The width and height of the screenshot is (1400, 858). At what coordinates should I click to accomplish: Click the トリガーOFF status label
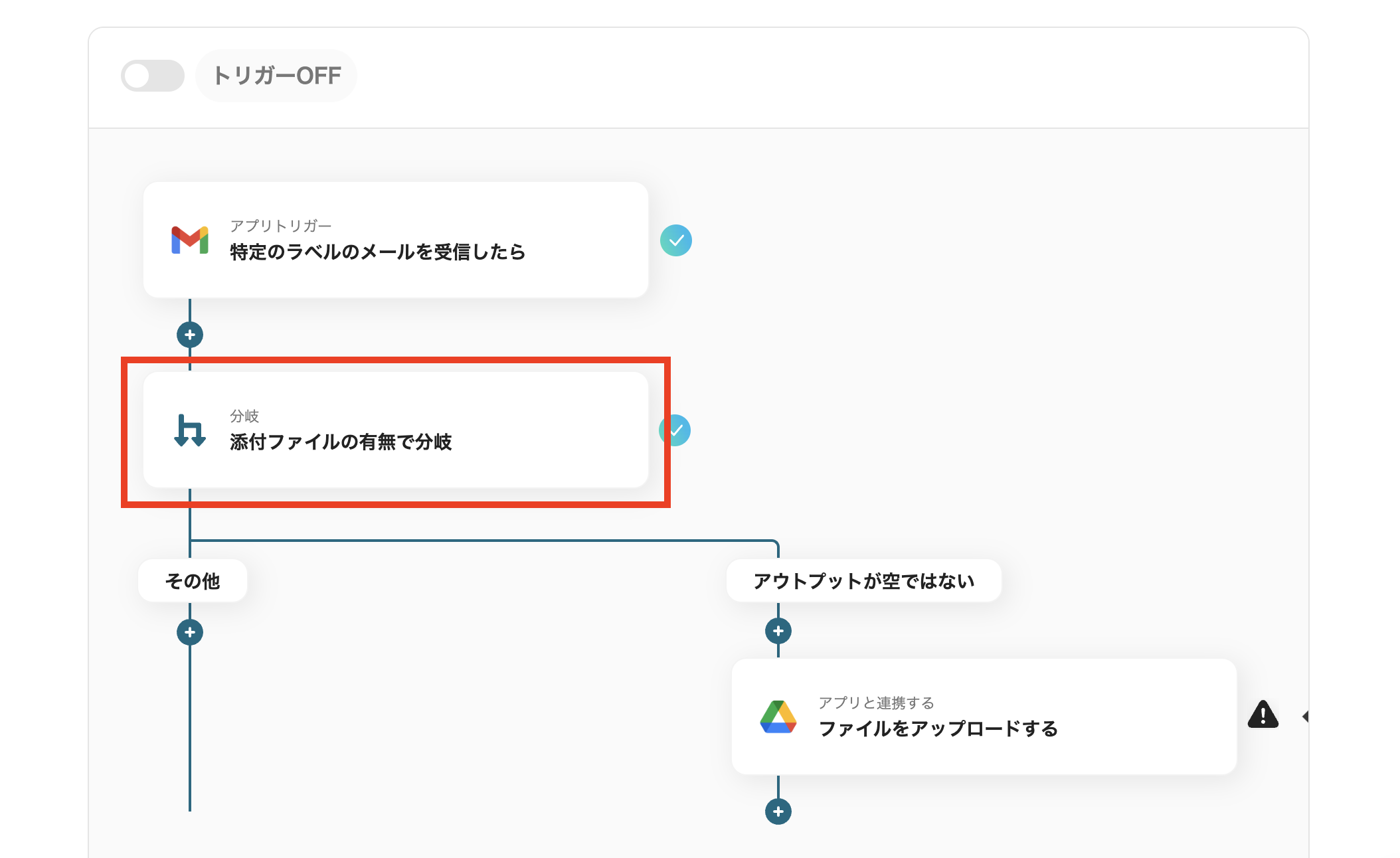tap(276, 75)
